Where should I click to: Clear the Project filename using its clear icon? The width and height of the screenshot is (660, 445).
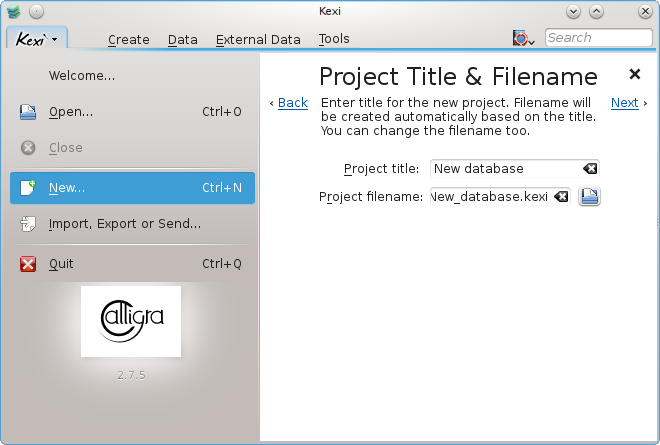pos(561,197)
